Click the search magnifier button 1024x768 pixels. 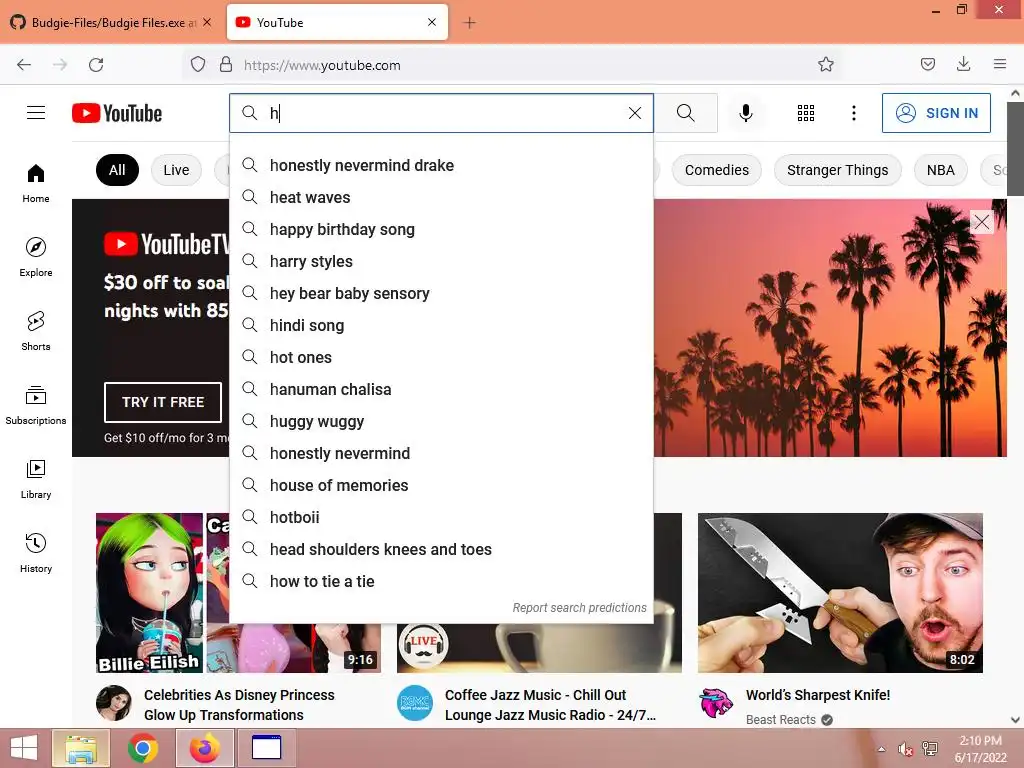(x=686, y=113)
